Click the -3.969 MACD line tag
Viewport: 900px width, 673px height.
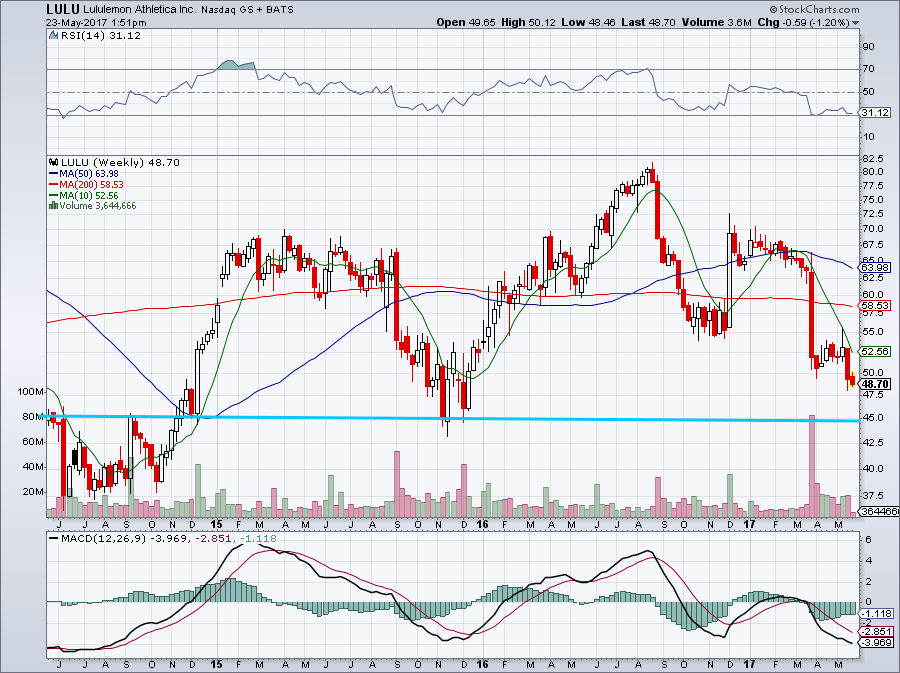pos(876,643)
